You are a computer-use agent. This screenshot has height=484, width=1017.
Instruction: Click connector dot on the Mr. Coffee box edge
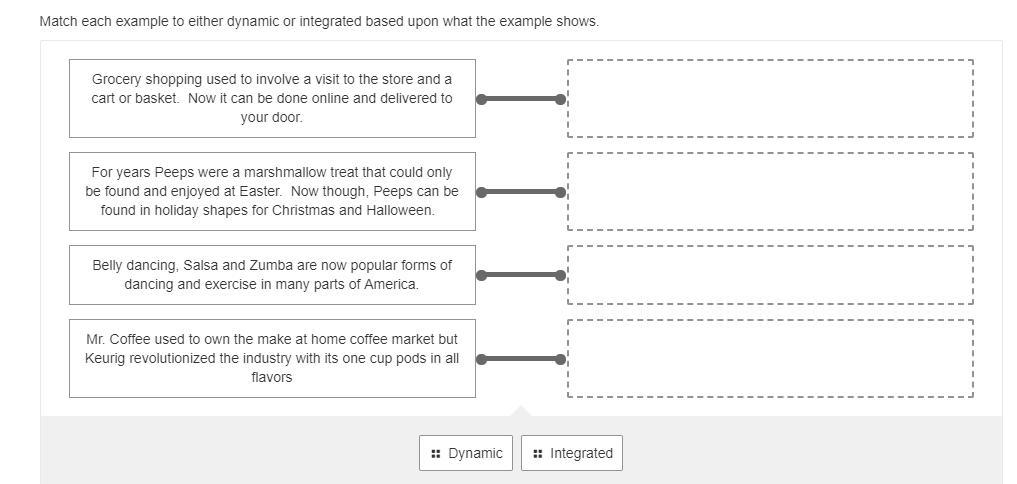tap(482, 359)
